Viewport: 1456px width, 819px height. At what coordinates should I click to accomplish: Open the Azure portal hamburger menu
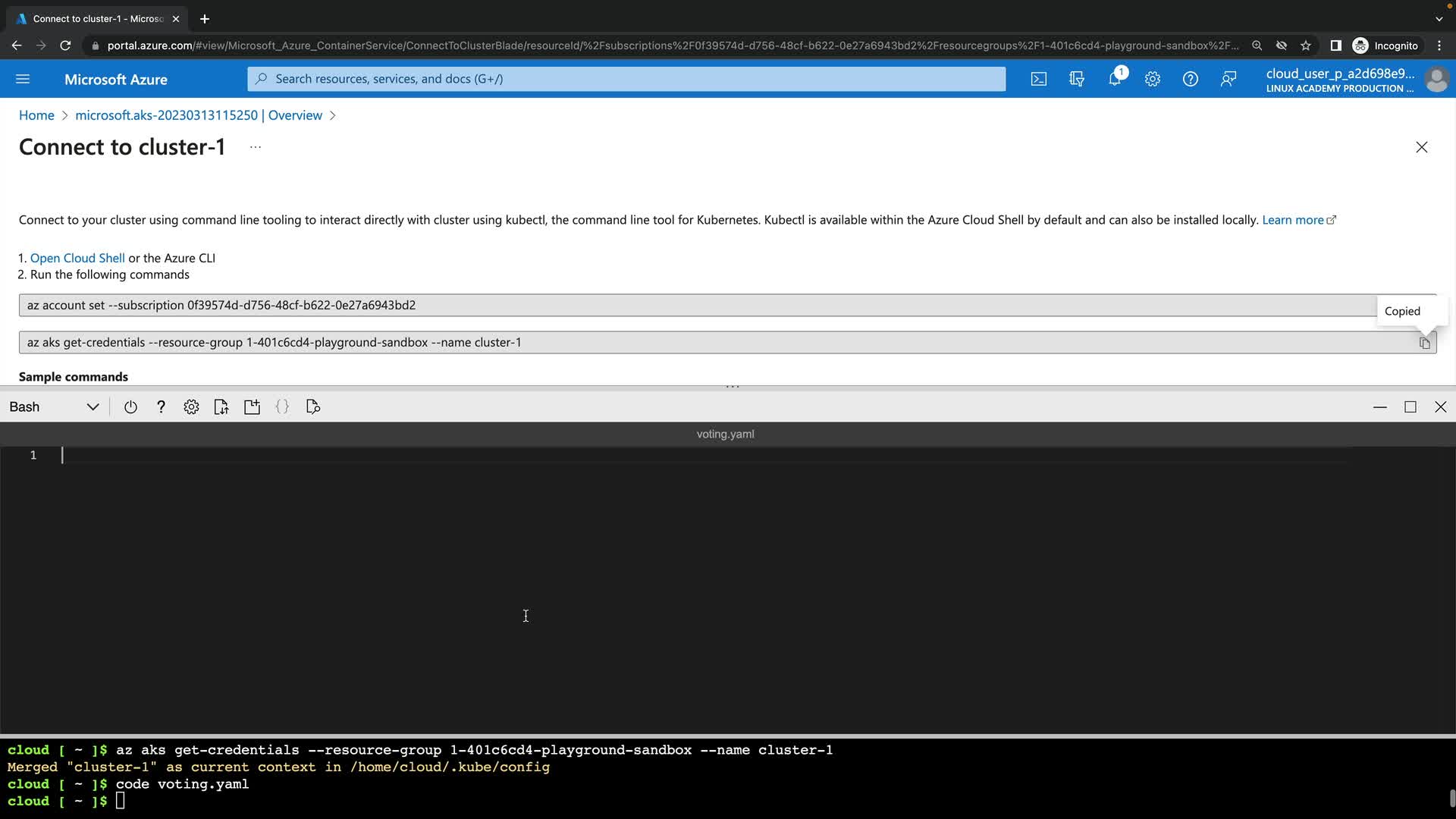23,79
